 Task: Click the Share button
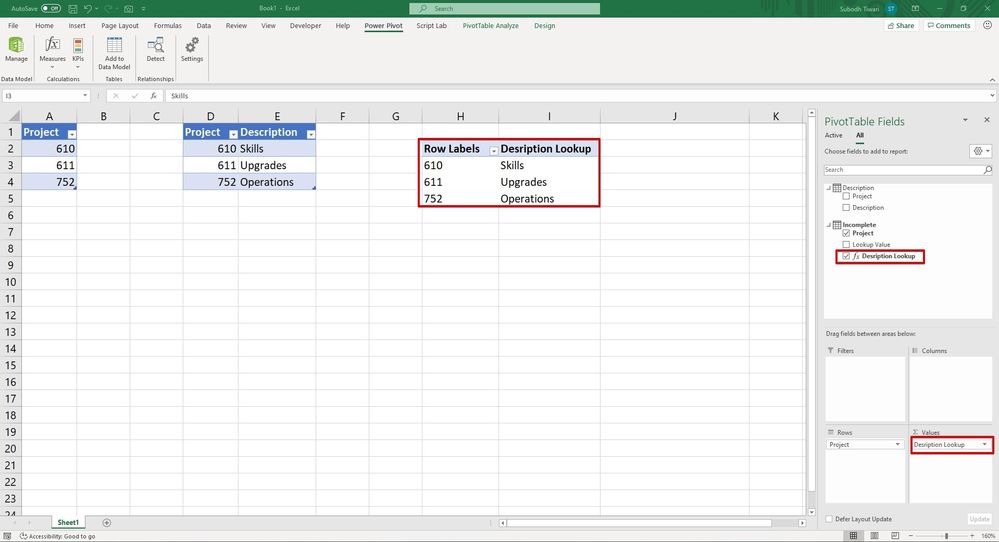pyautogui.click(x=901, y=25)
